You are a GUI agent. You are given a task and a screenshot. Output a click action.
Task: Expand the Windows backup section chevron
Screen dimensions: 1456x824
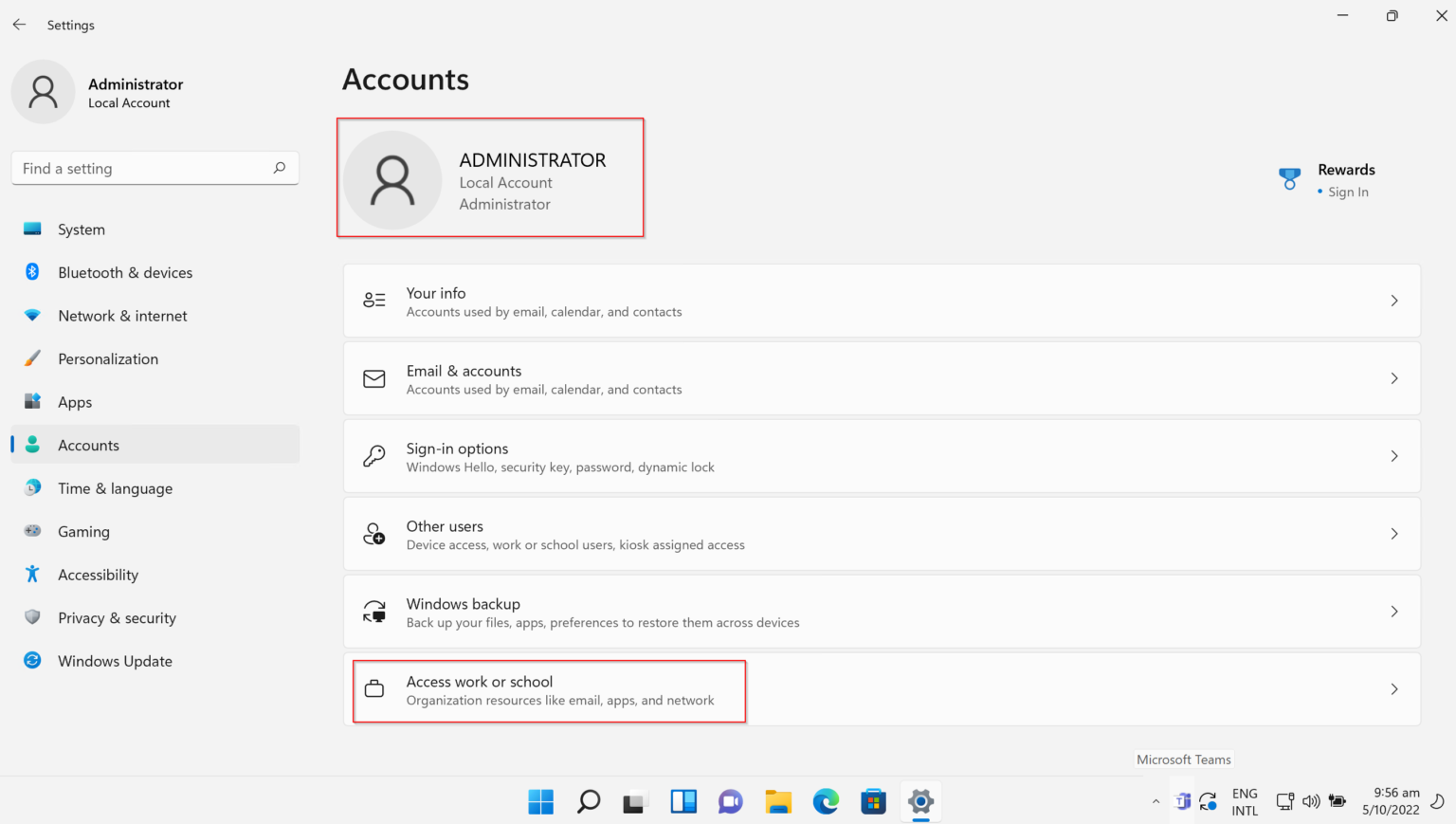pos(1393,612)
